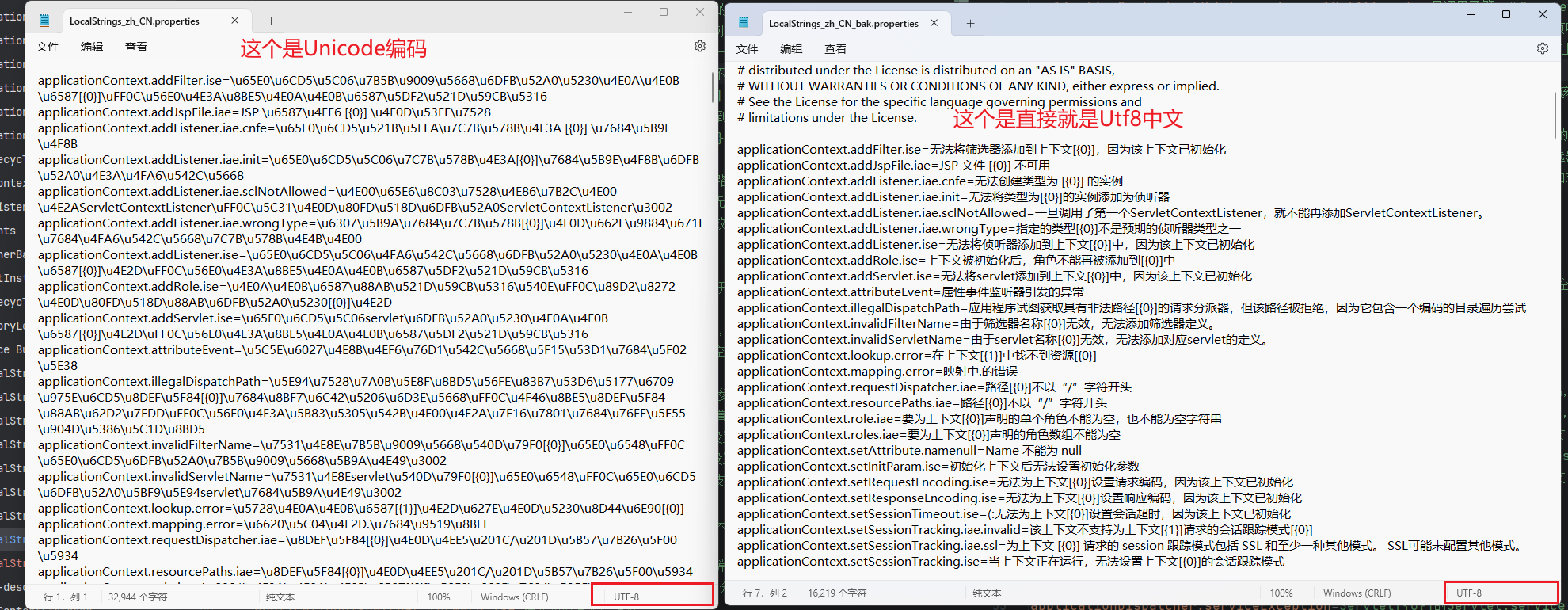Close the LocalStrings_zh_CN_bak.properties tab
The width and height of the screenshot is (1568, 610).
[934, 23]
